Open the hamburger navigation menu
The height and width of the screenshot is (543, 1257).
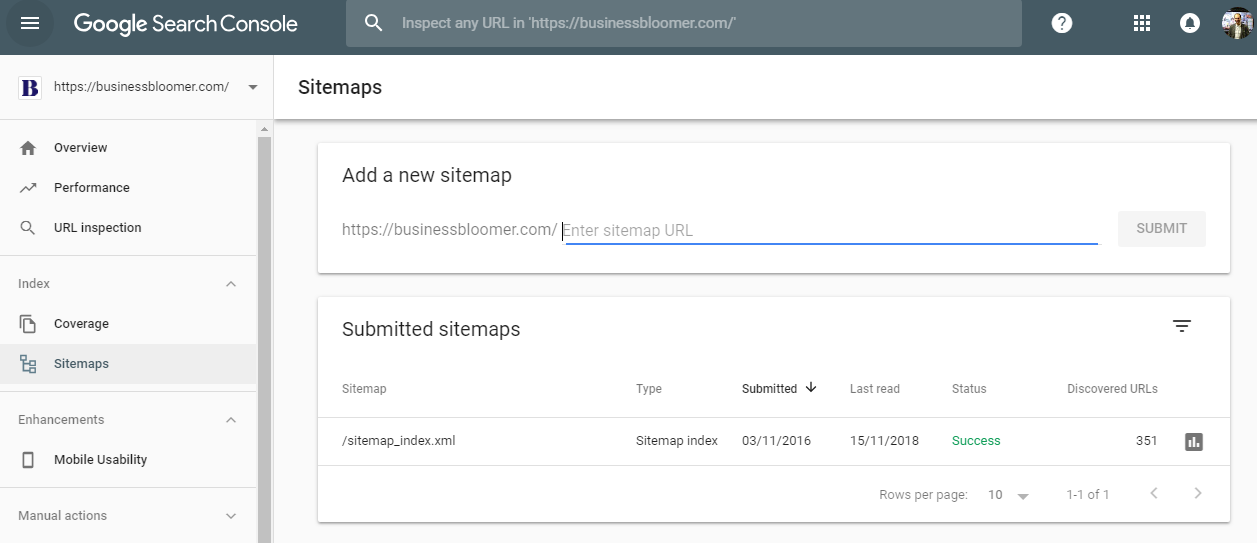point(30,23)
